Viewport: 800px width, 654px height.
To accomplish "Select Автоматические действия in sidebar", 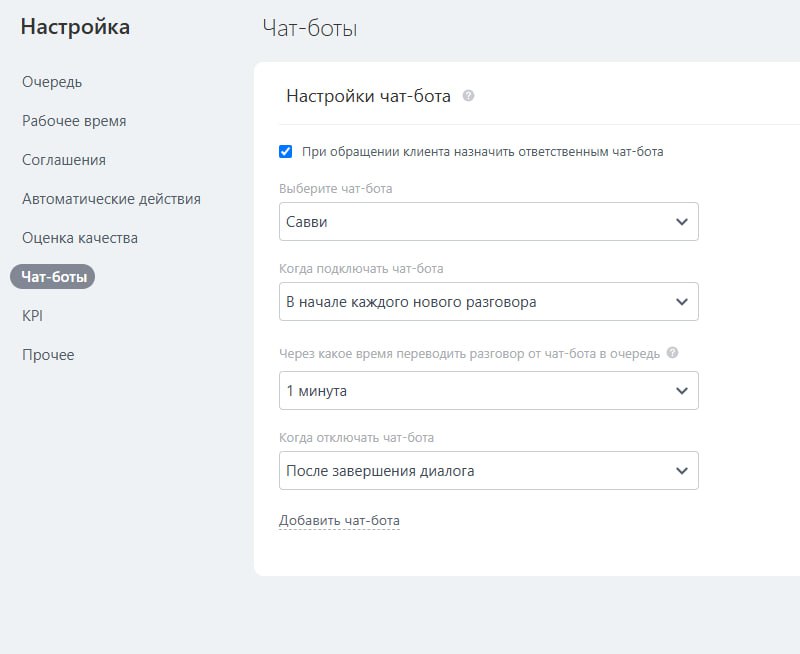I will click(x=111, y=199).
